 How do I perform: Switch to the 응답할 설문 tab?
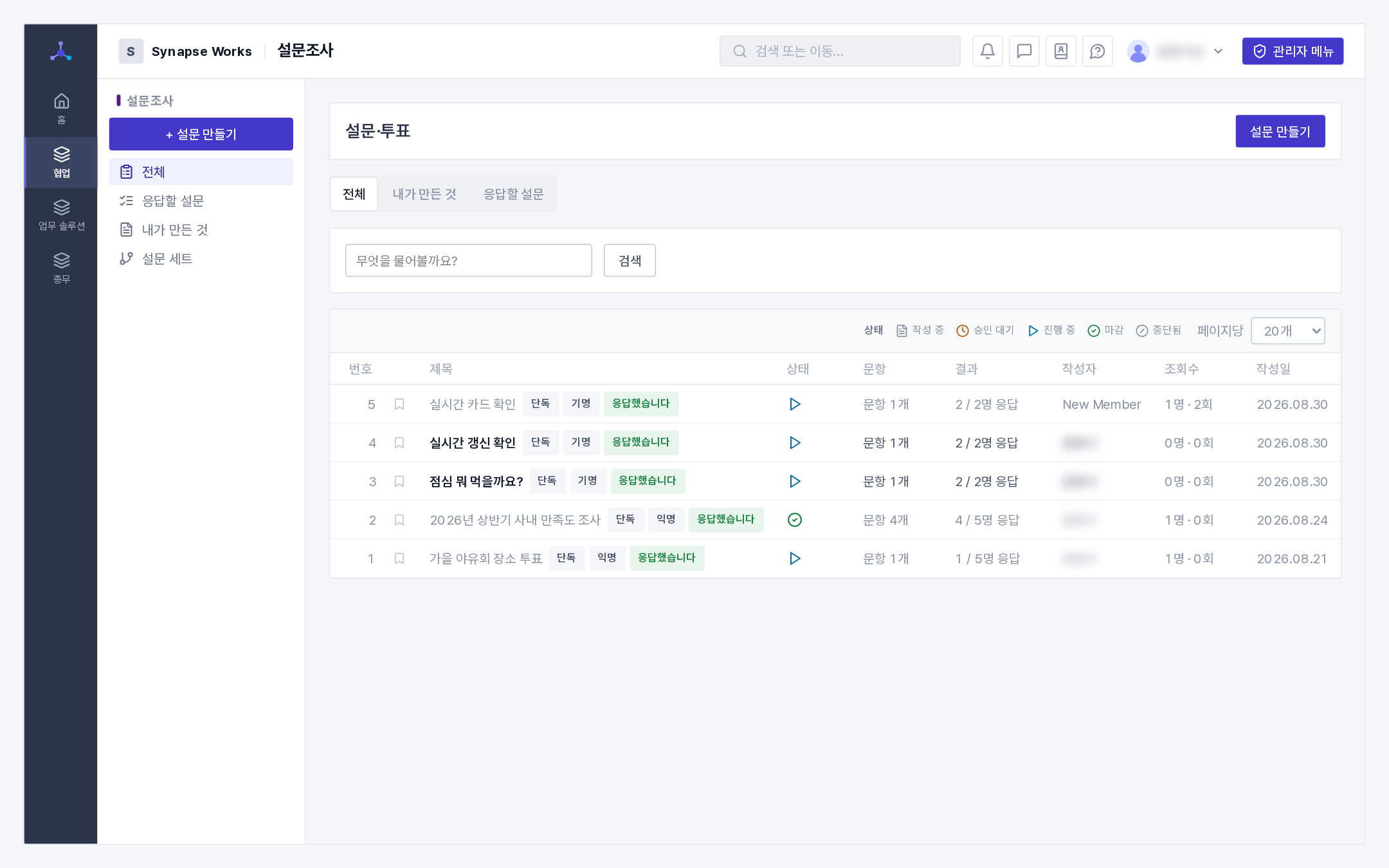(513, 194)
